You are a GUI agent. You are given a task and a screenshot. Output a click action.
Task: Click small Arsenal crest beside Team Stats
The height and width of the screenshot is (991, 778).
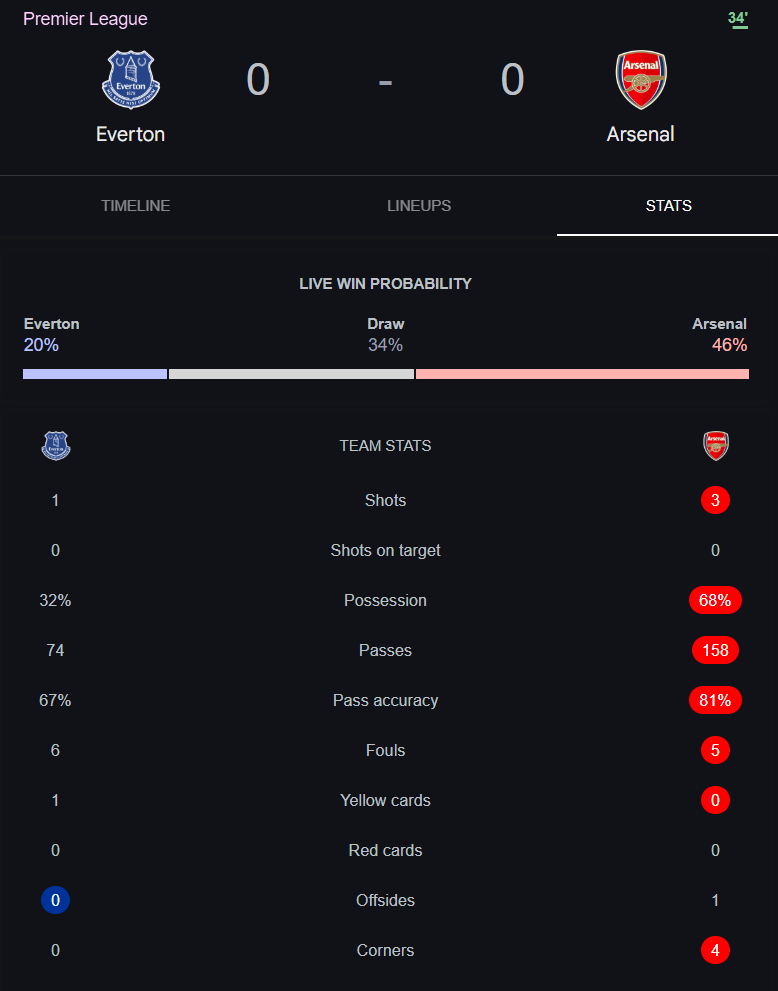point(715,446)
